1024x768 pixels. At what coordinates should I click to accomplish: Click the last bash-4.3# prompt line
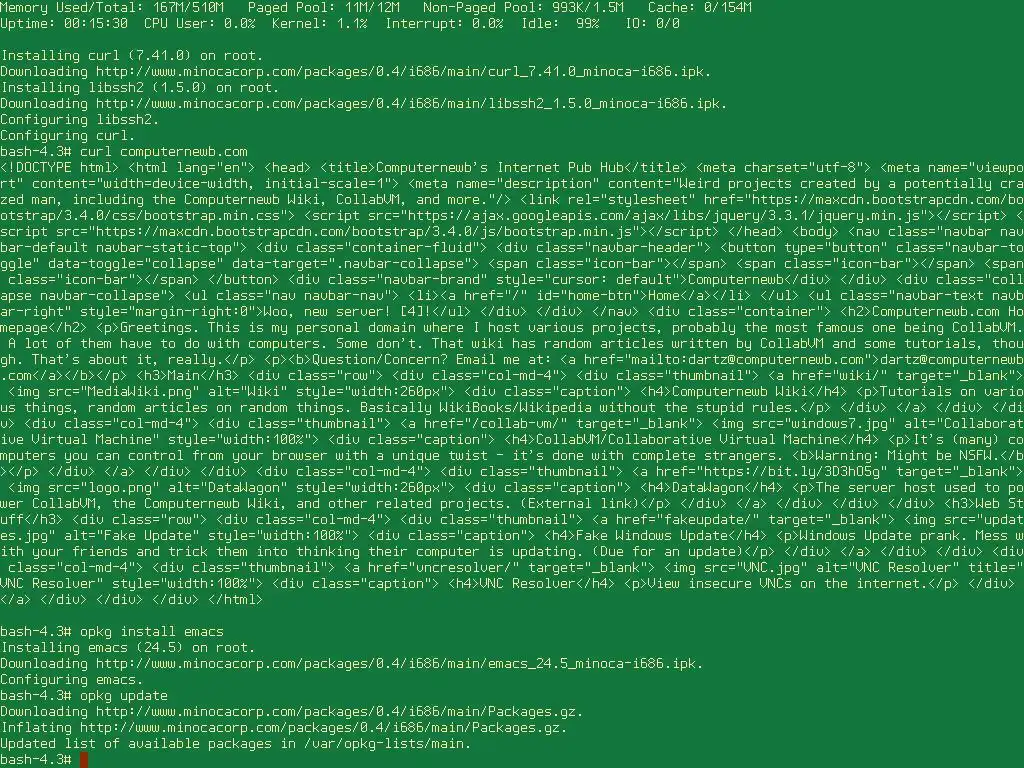tap(44, 760)
